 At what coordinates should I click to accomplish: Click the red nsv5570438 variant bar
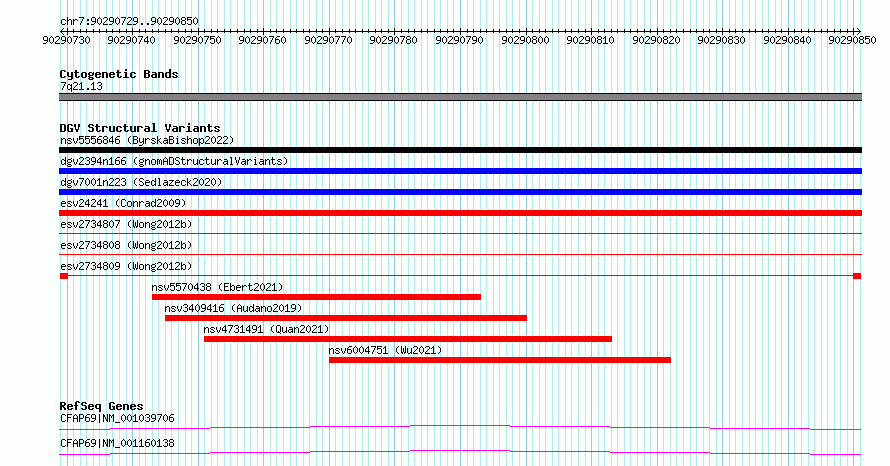click(x=316, y=297)
